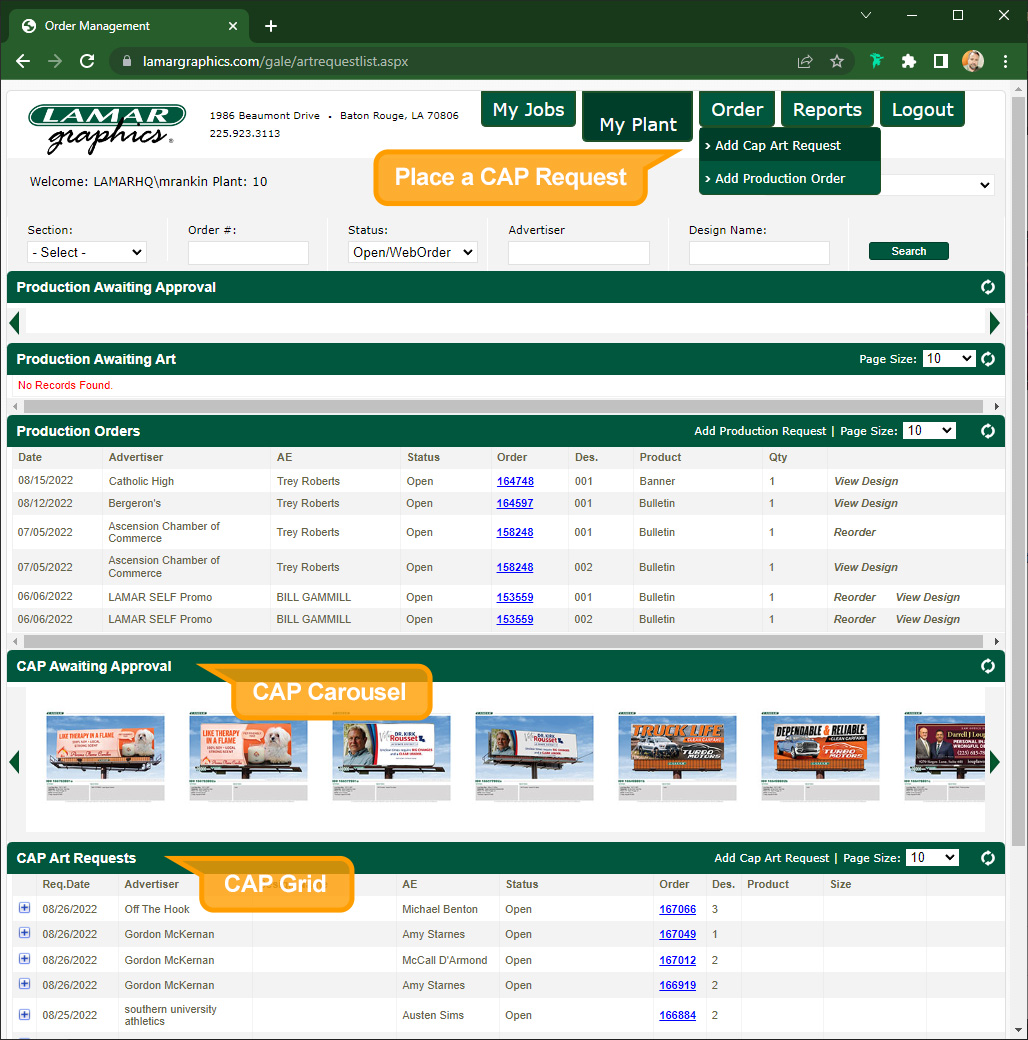1028x1040 pixels.
Task: Reload the browser page
Action: 87,62
